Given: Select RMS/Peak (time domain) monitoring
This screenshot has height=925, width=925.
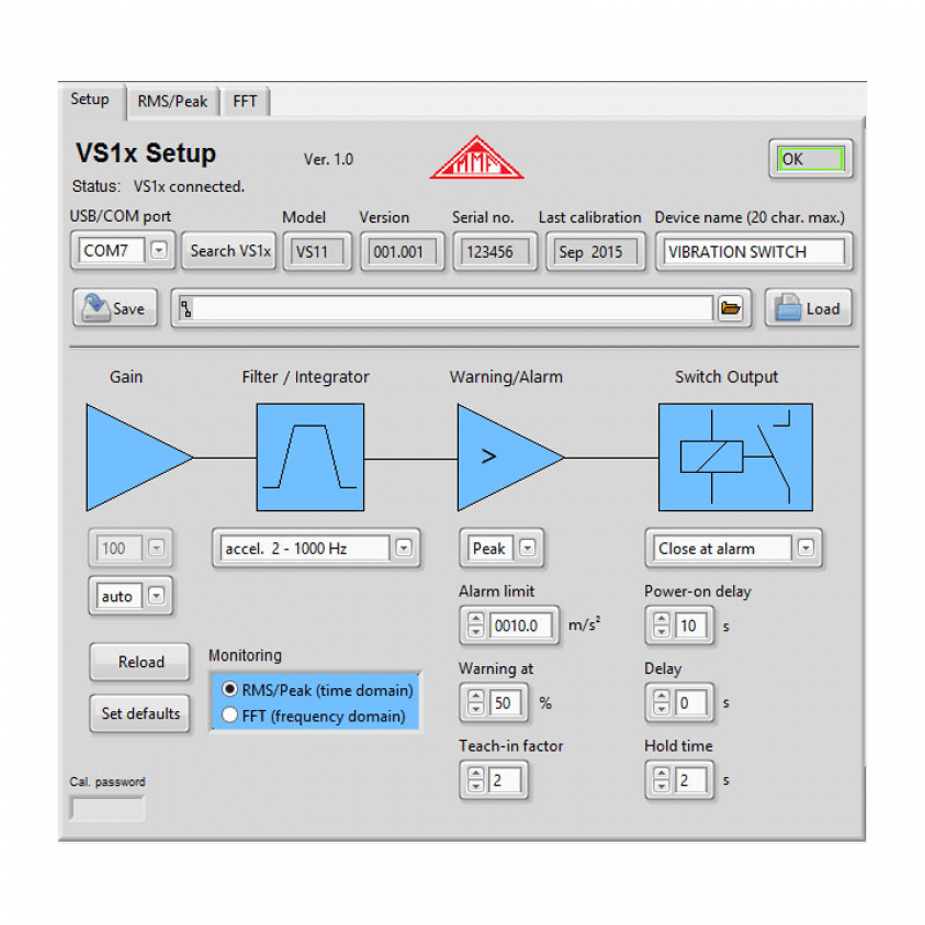Looking at the screenshot, I should (228, 690).
